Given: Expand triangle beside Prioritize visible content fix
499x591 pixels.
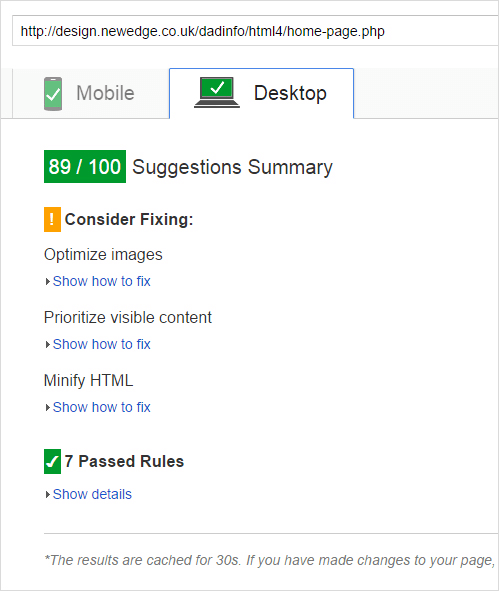Looking at the screenshot, I should coord(47,344).
